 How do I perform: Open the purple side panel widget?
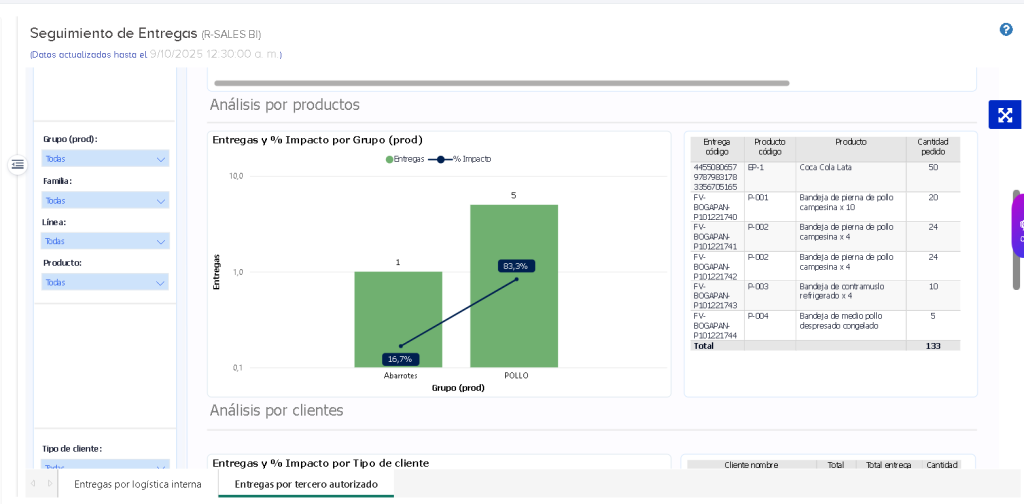click(x=1018, y=225)
